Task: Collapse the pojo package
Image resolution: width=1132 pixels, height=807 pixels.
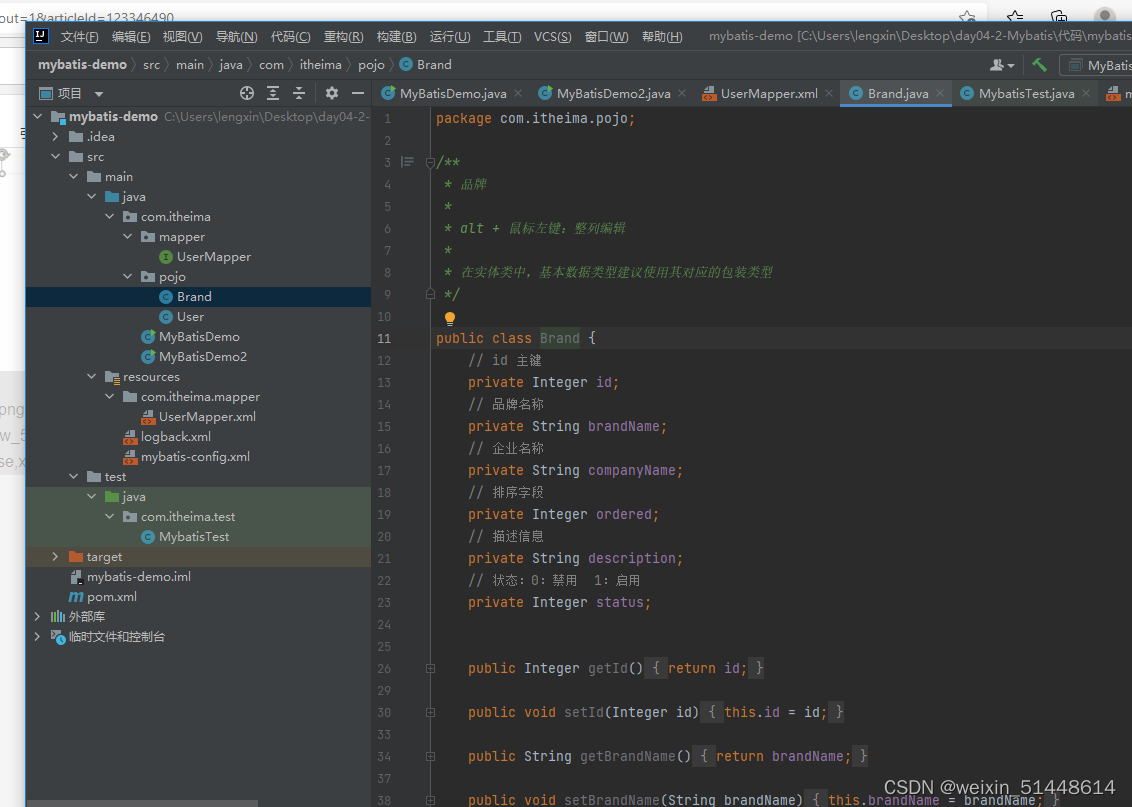Action: [128, 276]
